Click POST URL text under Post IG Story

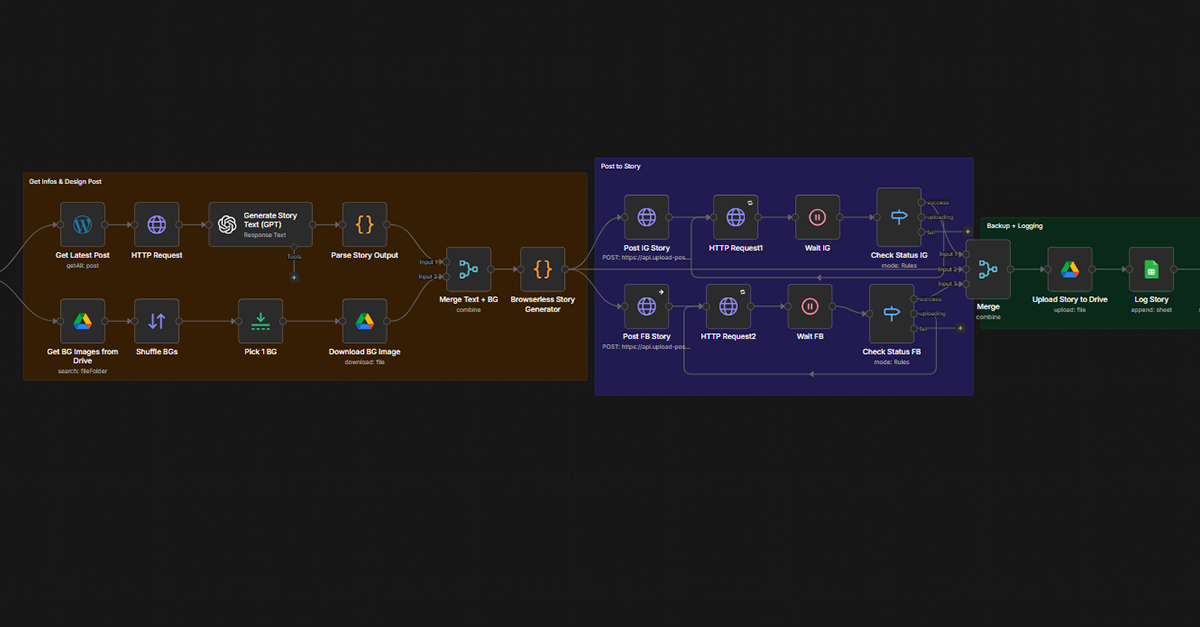[646, 258]
